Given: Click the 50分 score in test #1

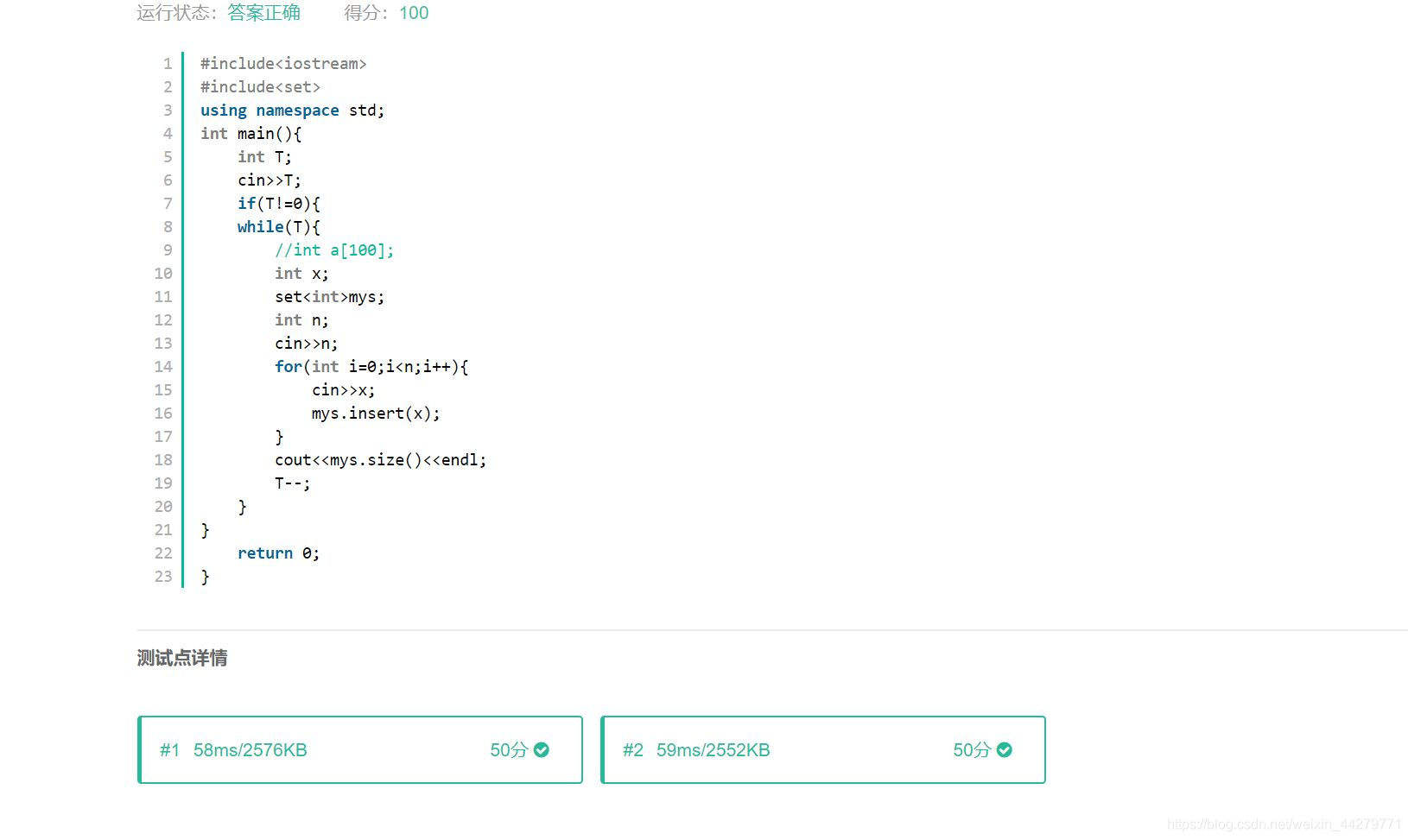Looking at the screenshot, I should [x=509, y=750].
